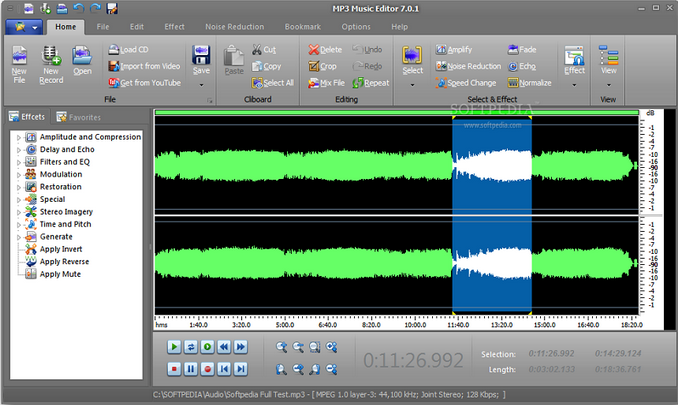The height and width of the screenshot is (405, 678).
Task: Click Select All in the Clipboard group
Action: [271, 83]
